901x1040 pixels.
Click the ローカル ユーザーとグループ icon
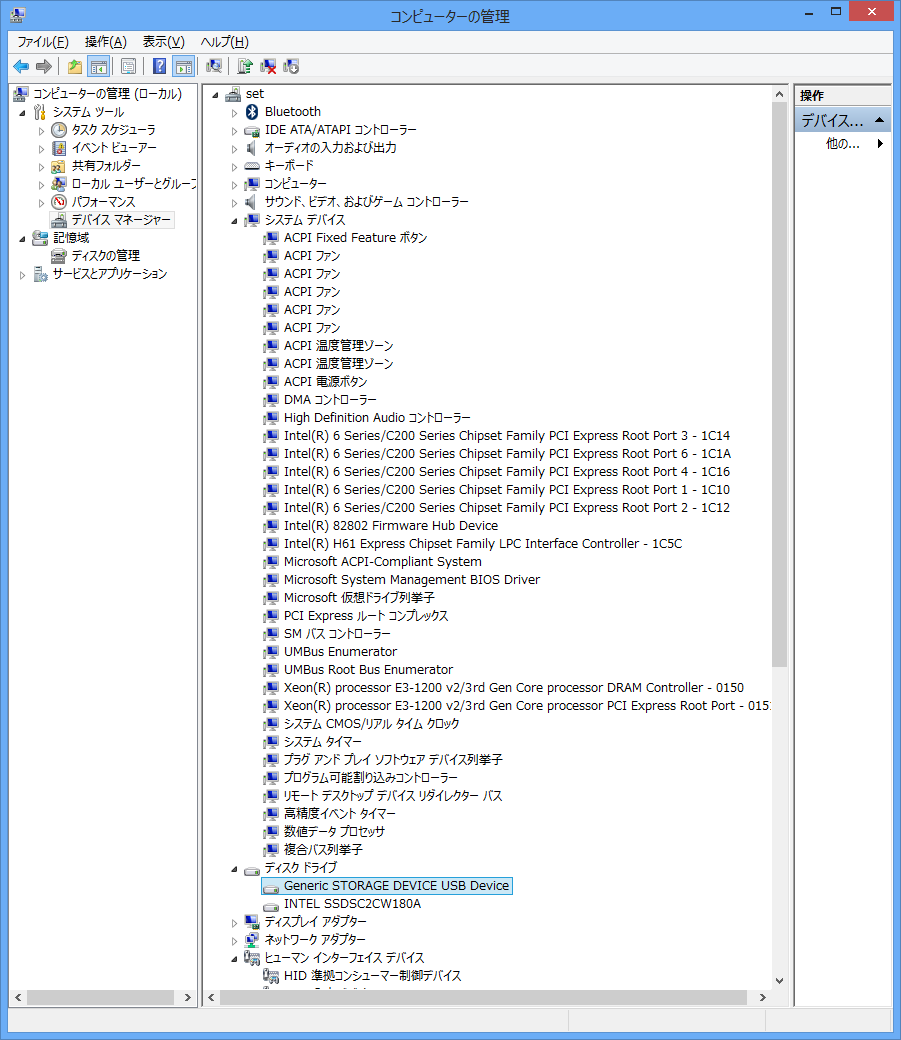click(59, 183)
